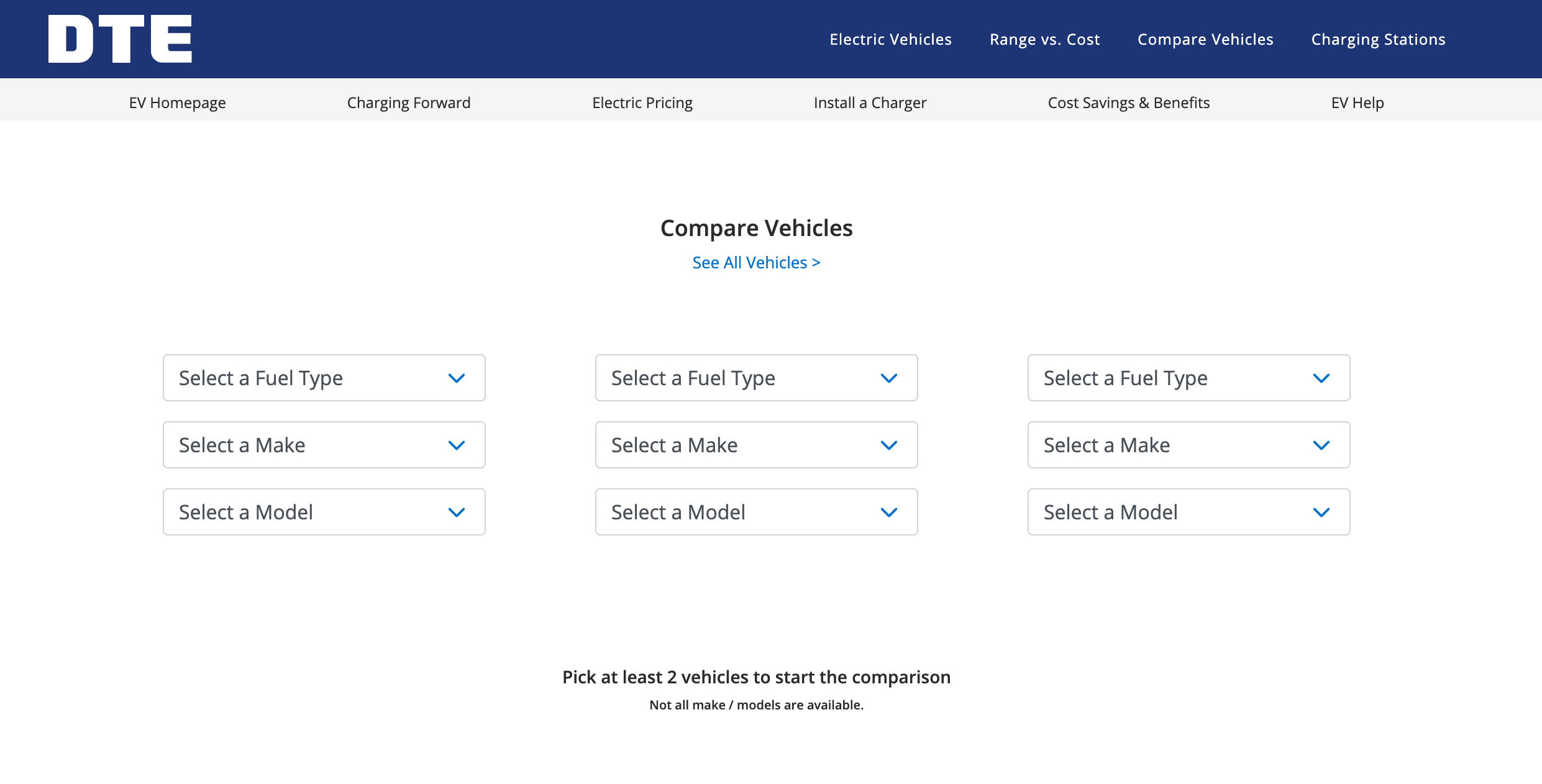
Task: Click the DTE logo
Action: click(x=120, y=39)
